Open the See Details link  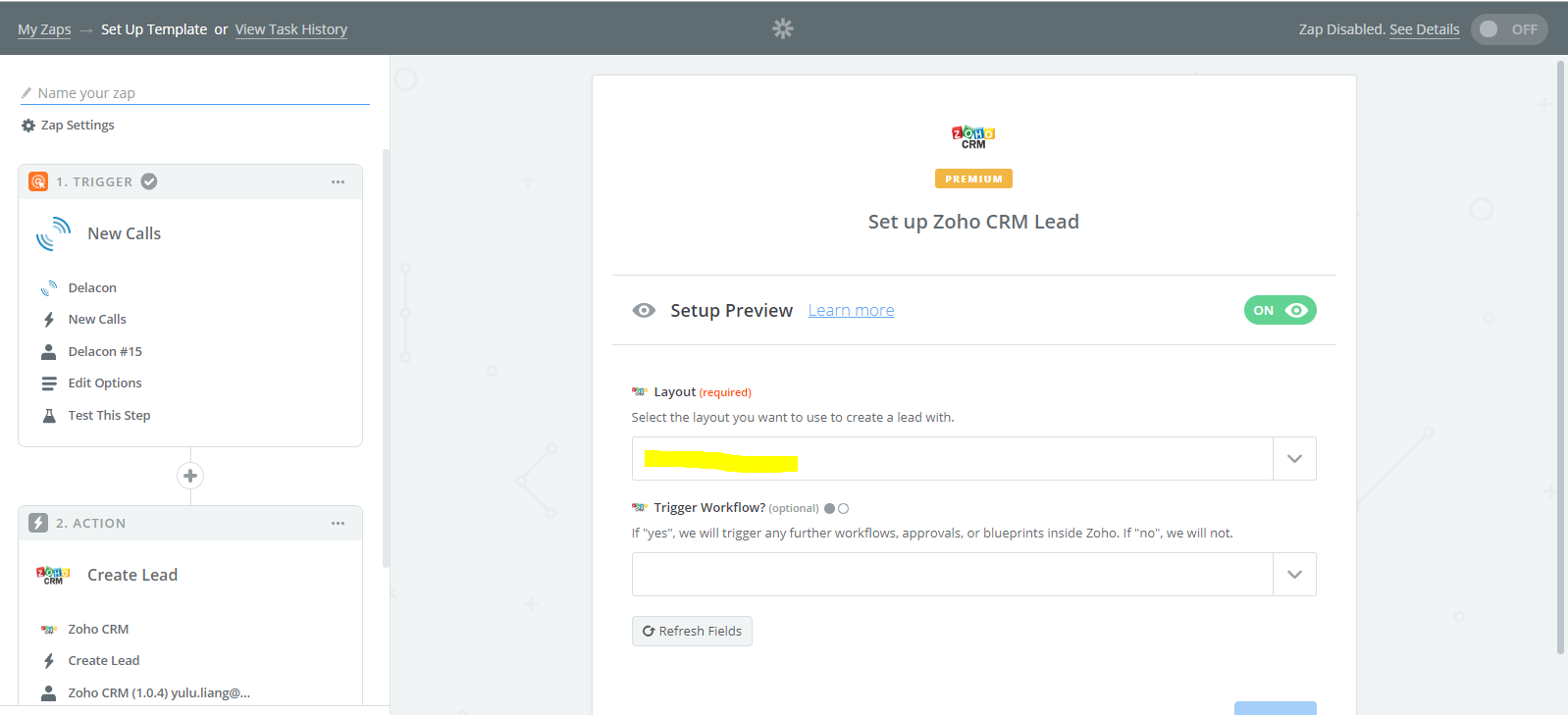click(x=1425, y=29)
